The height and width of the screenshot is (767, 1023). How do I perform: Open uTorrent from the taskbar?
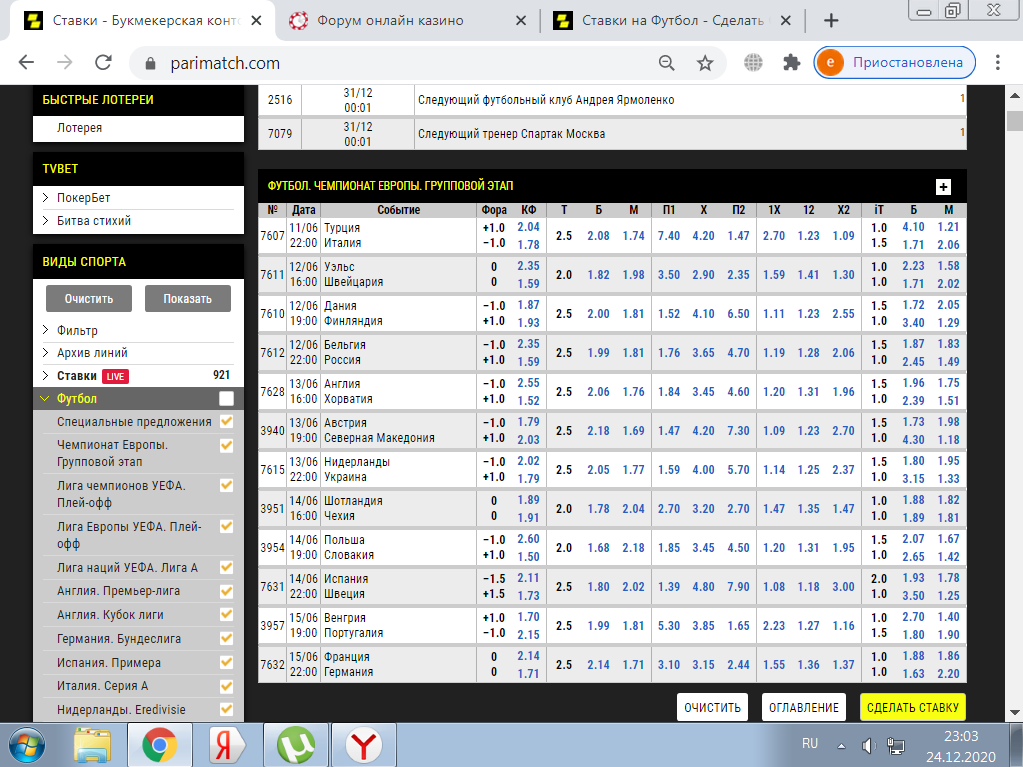click(296, 745)
